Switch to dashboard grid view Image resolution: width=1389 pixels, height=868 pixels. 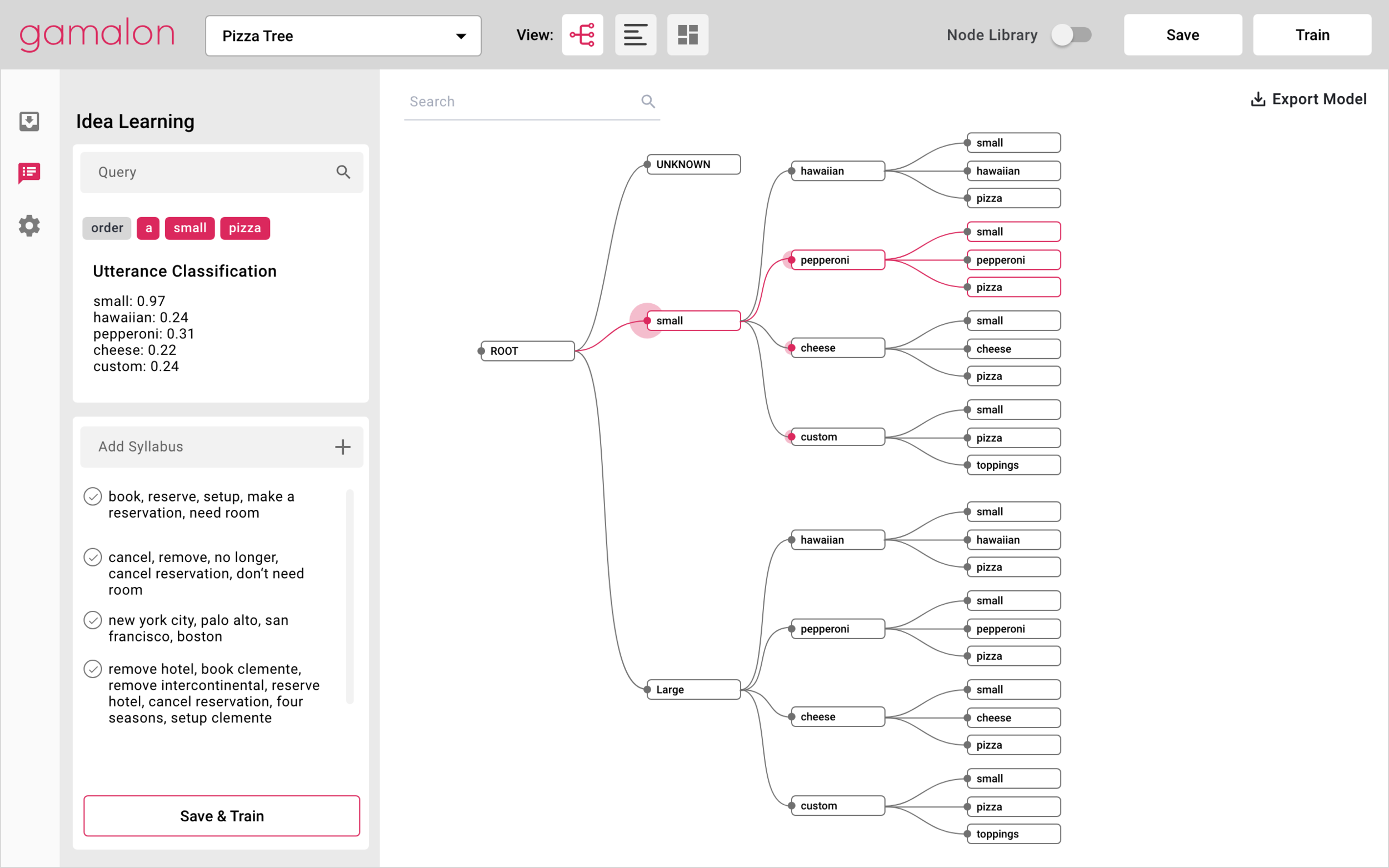(x=687, y=35)
